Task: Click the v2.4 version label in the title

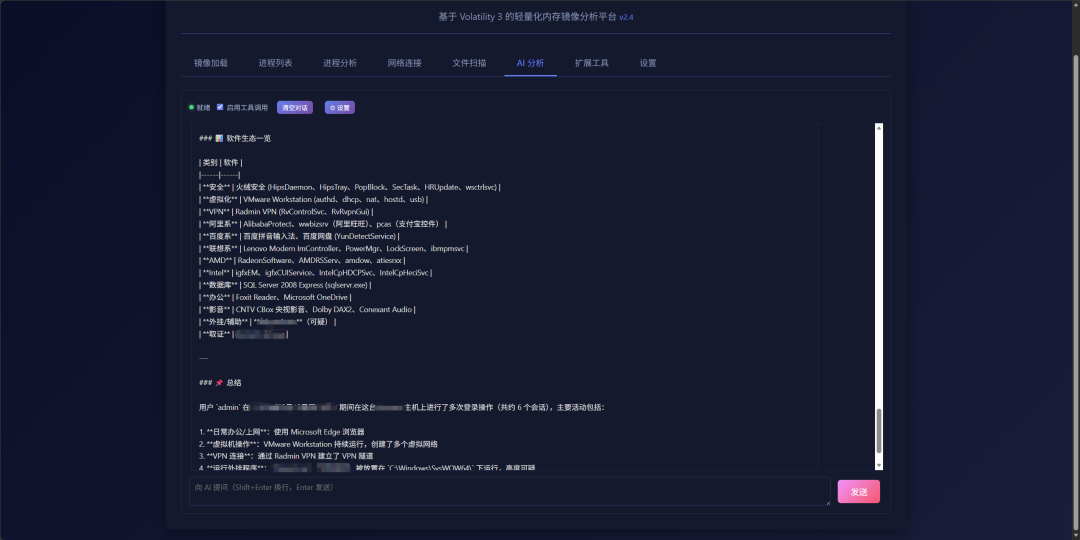Action: (626, 17)
